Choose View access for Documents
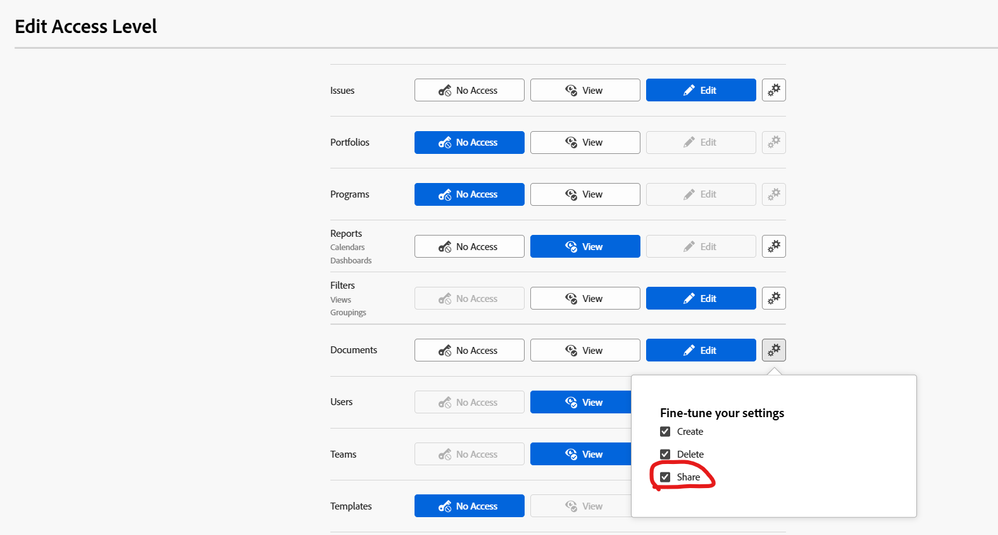Viewport: 998px width, 535px height. coord(585,350)
